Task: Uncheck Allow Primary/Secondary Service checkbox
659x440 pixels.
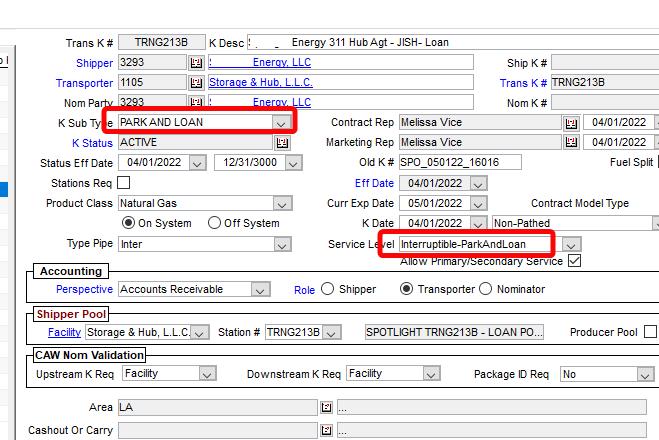Action: tap(574, 261)
